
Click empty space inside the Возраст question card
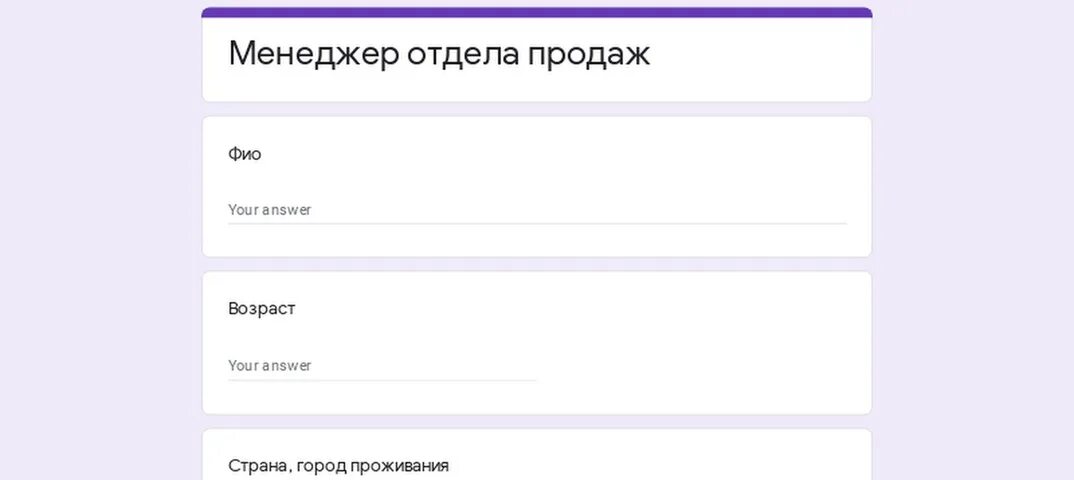[x=685, y=342]
